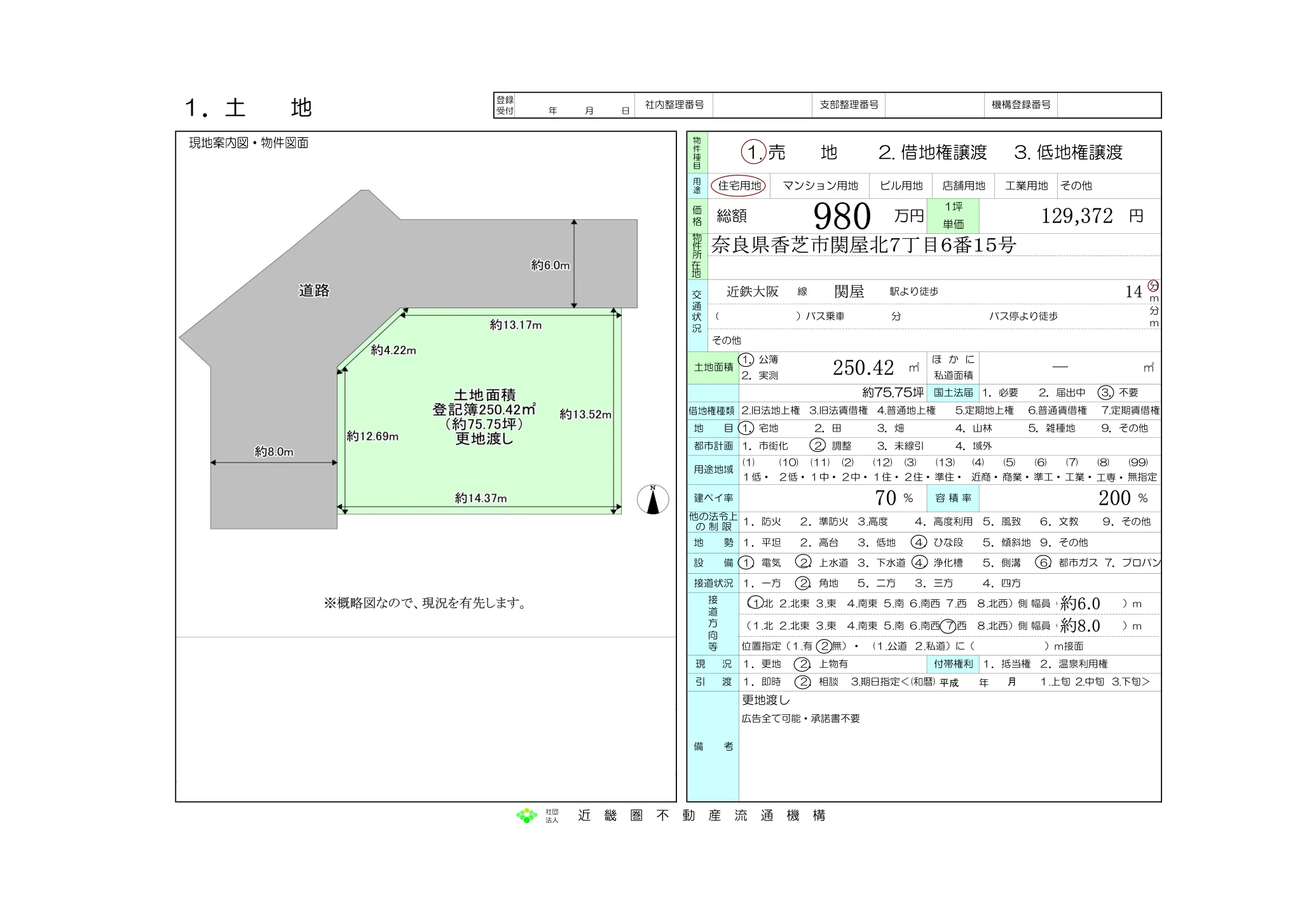Click remark 広告全て可能・承諾書不要
Image resolution: width=1307 pixels, height=924 pixels.
pos(801,719)
